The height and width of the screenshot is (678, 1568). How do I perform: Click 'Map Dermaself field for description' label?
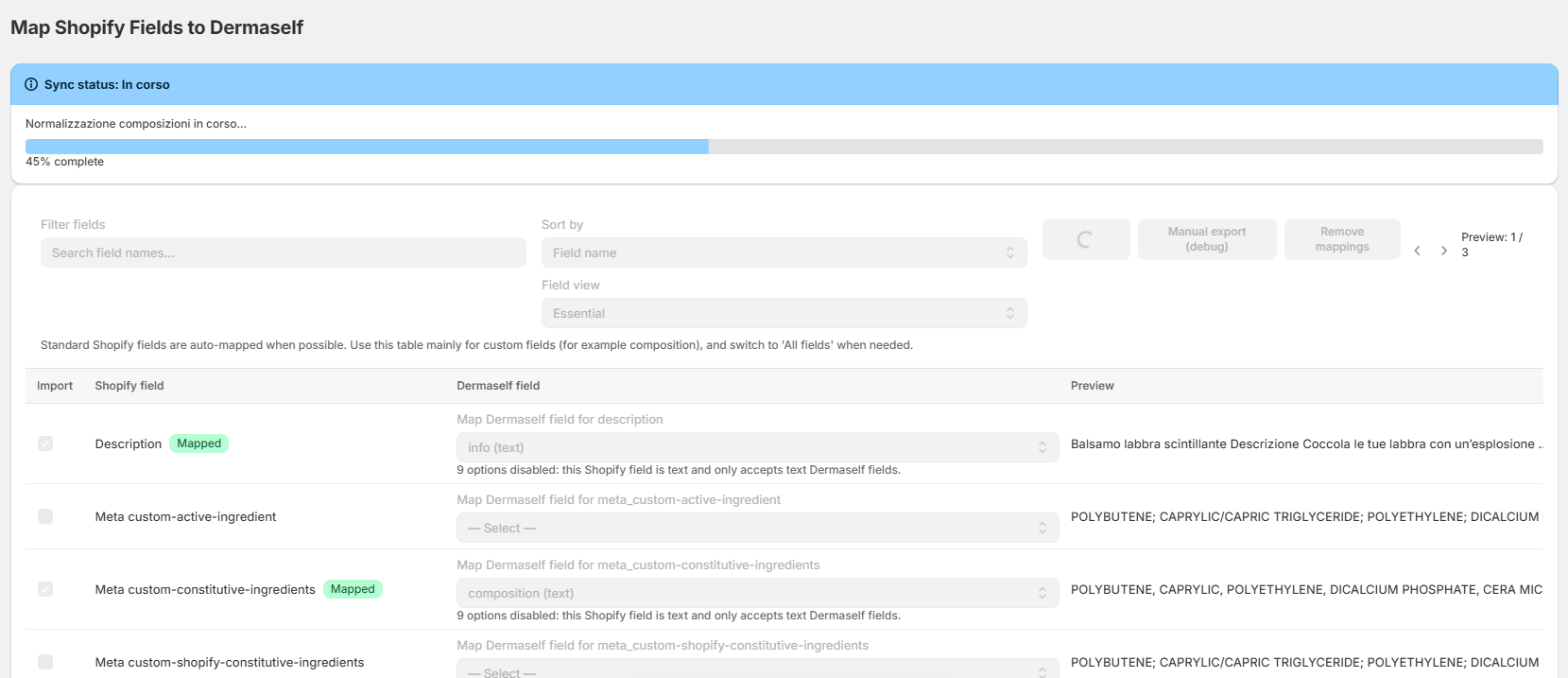[560, 419]
